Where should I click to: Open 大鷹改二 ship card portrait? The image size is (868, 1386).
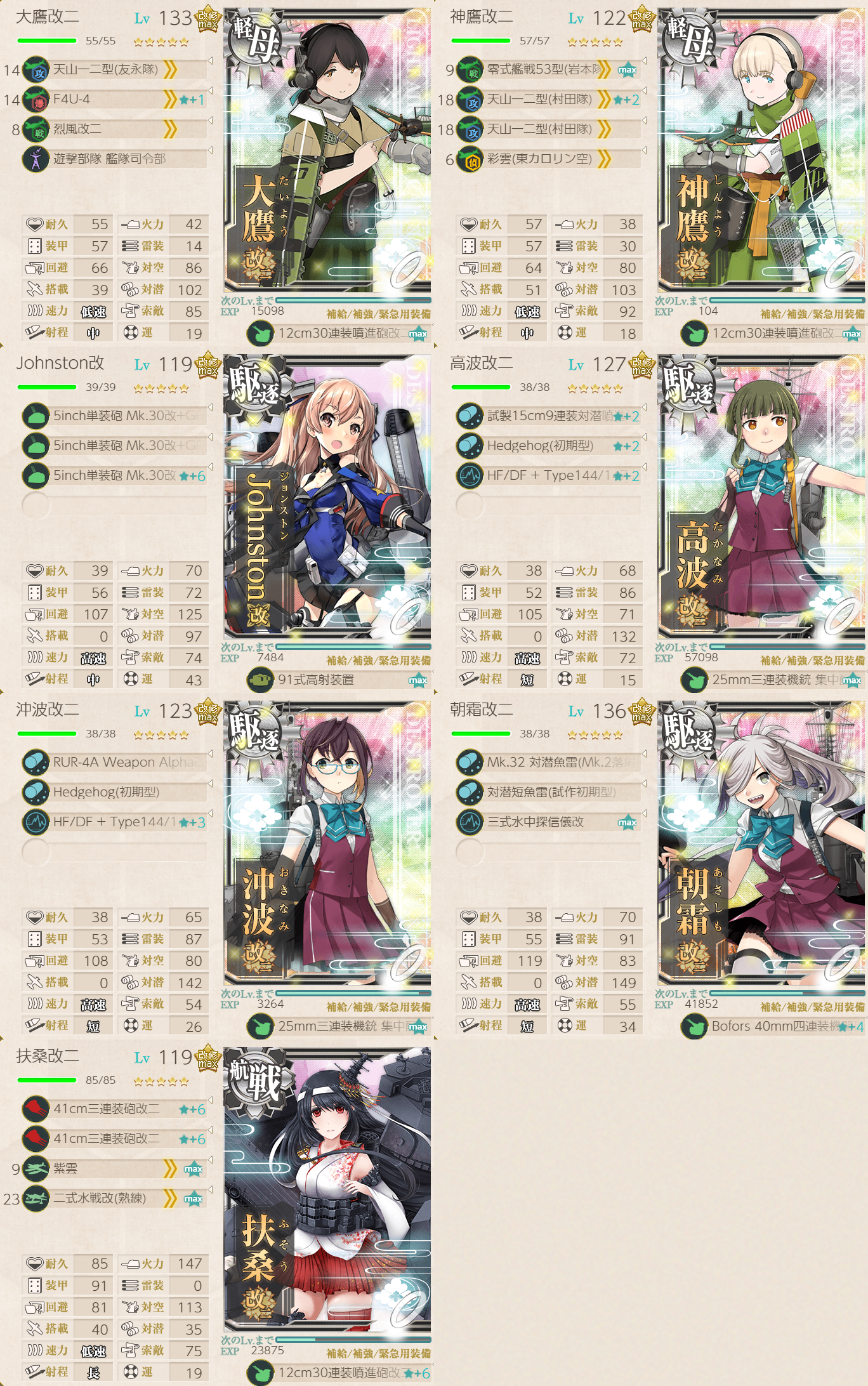pyautogui.click(x=327, y=150)
